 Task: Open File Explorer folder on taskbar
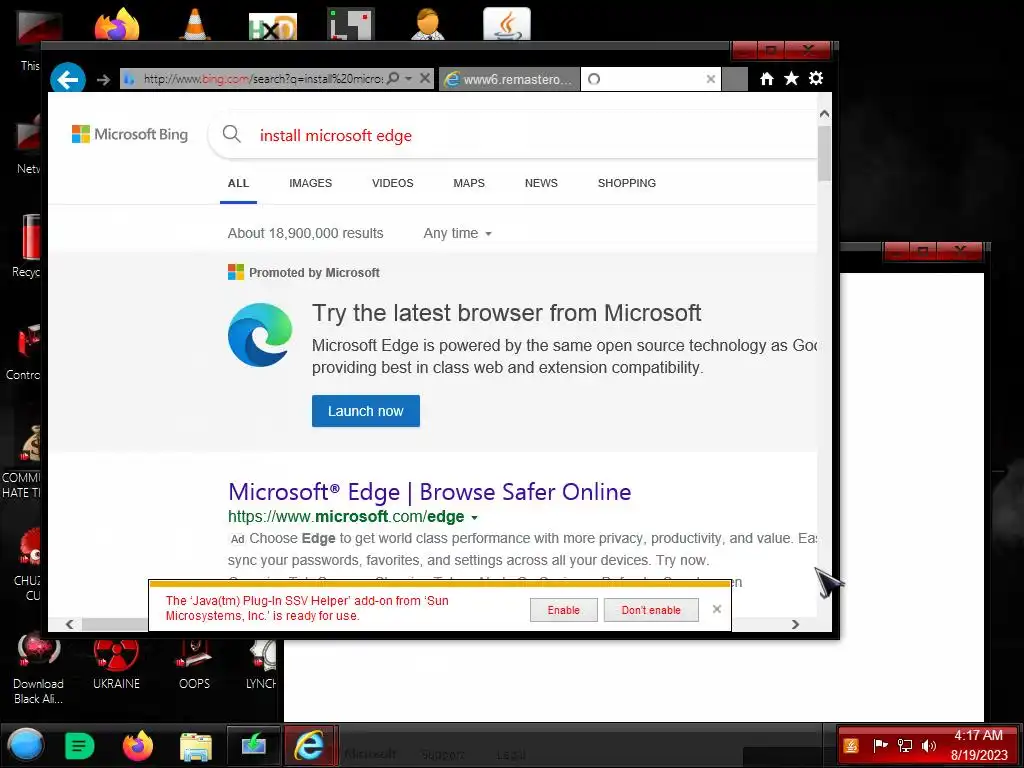coord(196,746)
